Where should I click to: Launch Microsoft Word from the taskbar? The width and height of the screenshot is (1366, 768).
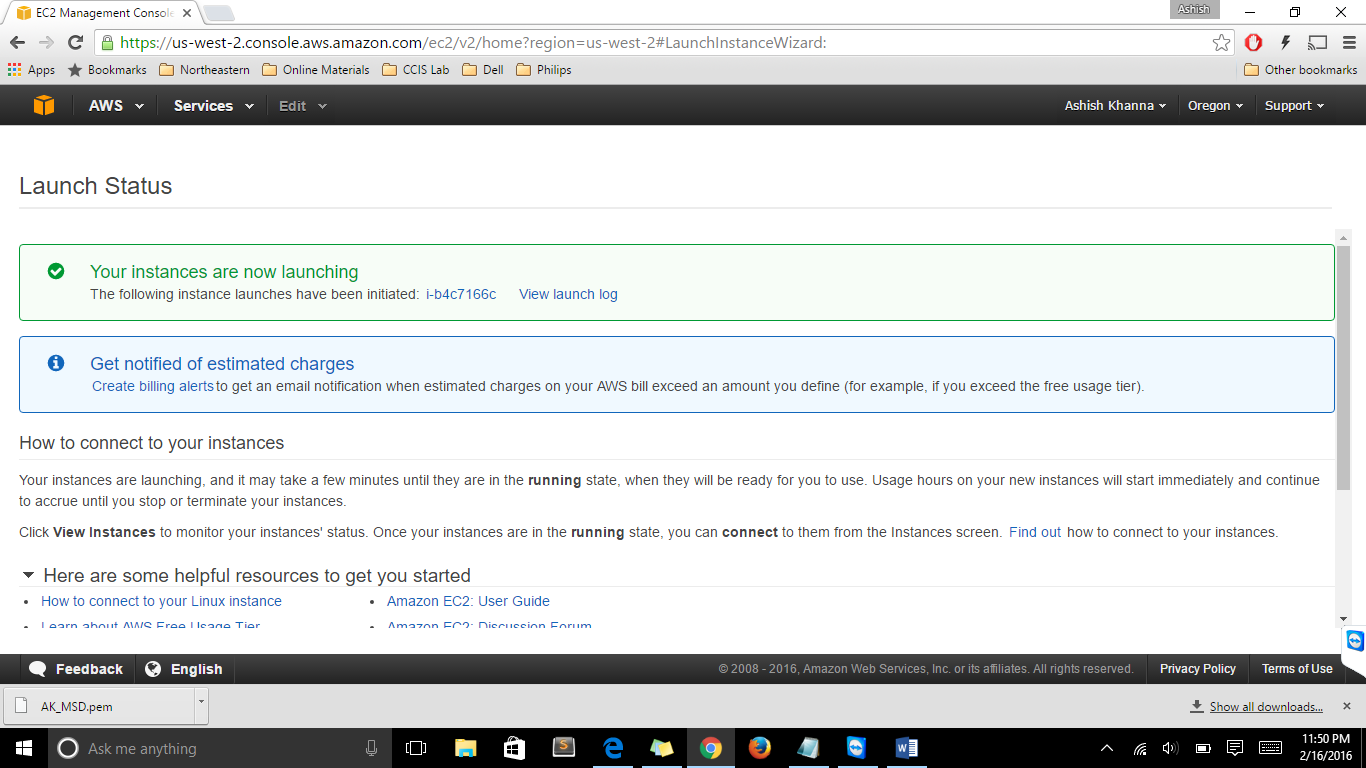coord(907,748)
